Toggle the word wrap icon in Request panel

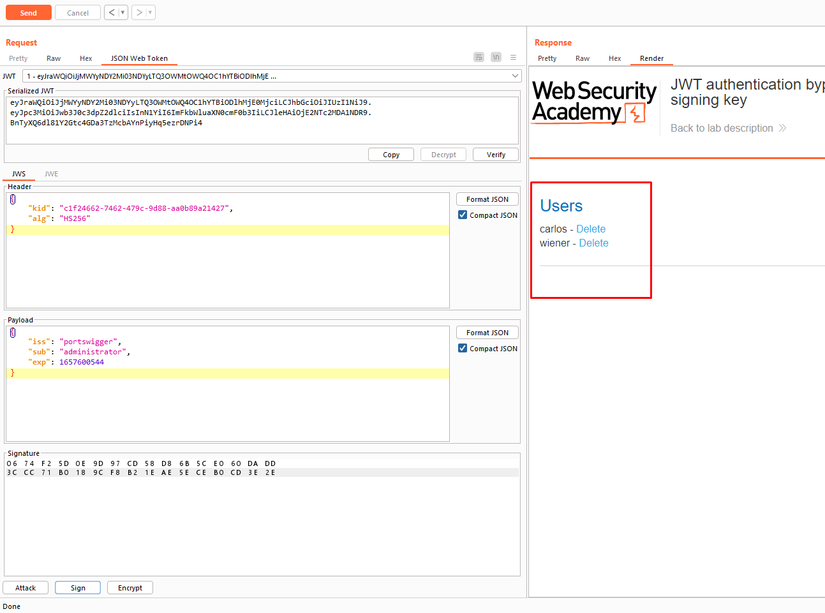[478, 57]
